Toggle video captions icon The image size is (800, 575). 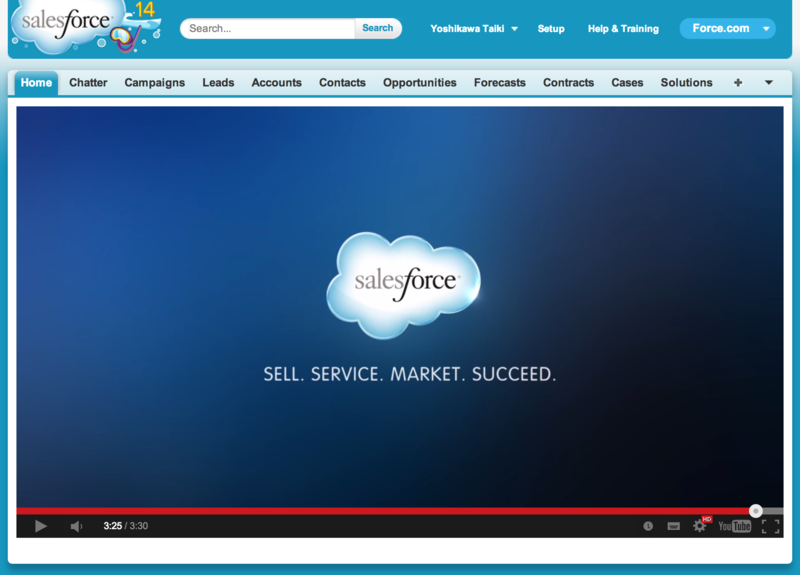click(673, 526)
